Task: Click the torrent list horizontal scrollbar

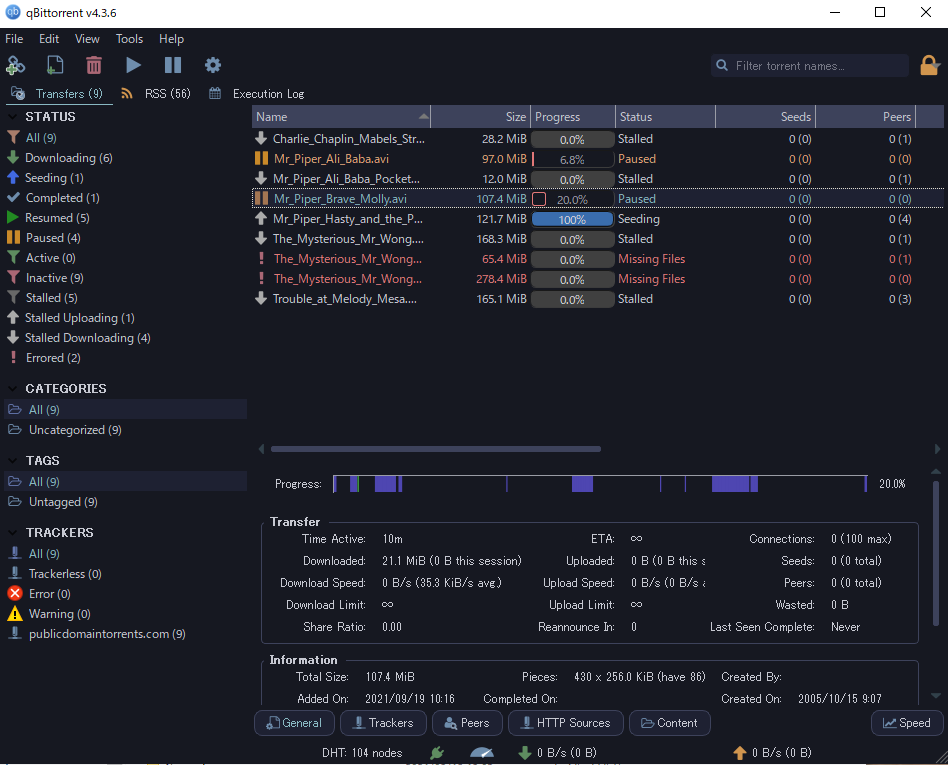Action: pos(436,449)
